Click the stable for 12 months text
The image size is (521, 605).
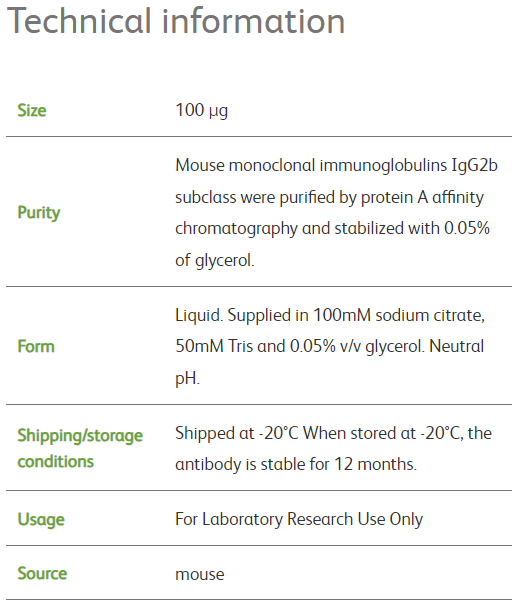coord(339,464)
